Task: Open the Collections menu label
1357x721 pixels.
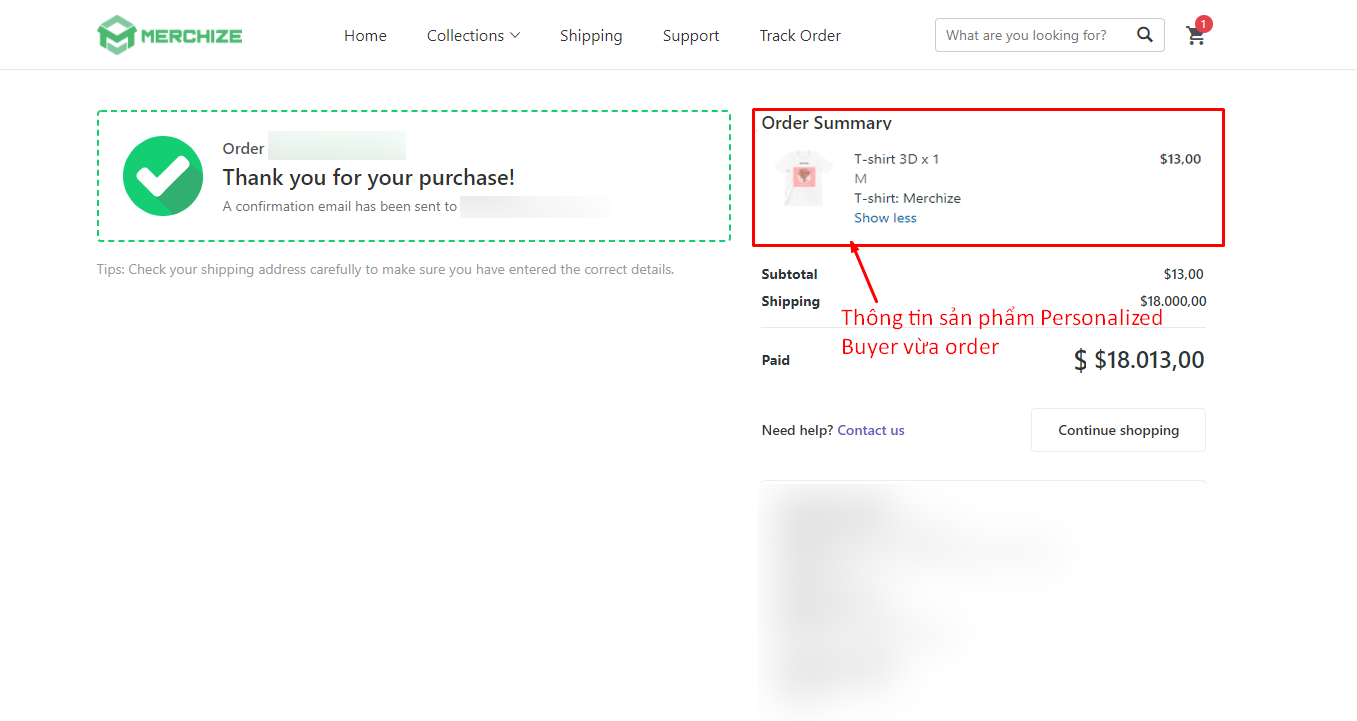Action: [465, 35]
